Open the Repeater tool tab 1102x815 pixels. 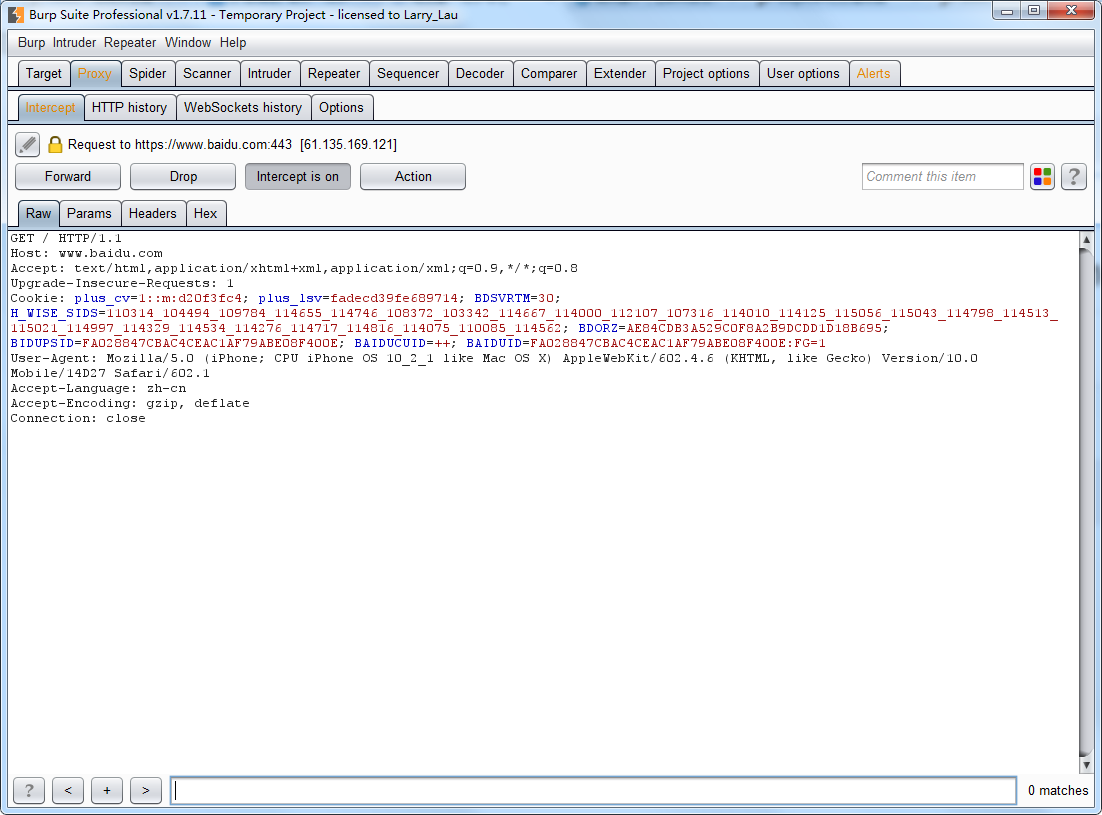334,74
